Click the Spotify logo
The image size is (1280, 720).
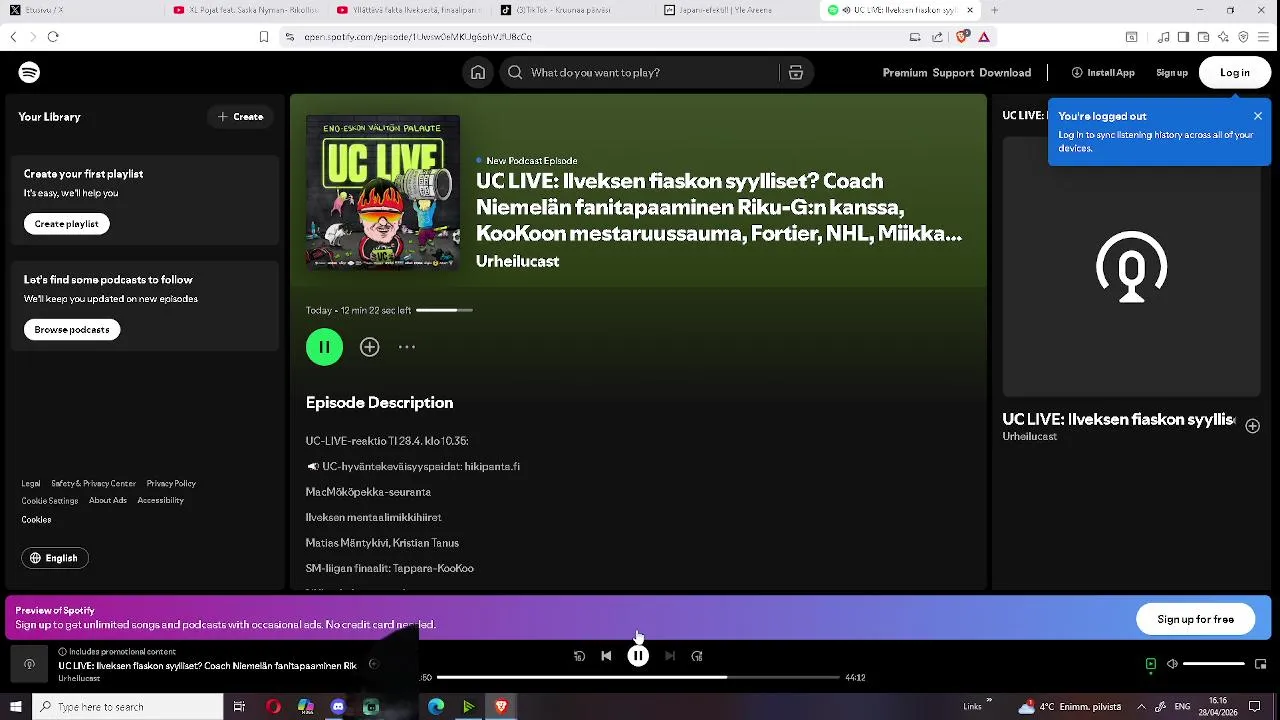pyautogui.click(x=29, y=72)
